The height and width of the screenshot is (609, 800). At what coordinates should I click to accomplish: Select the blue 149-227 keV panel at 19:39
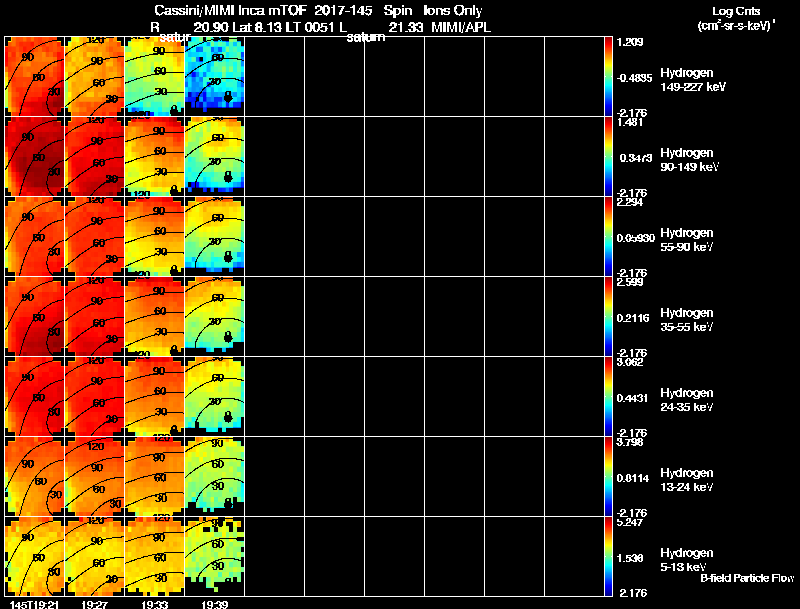pyautogui.click(x=214, y=77)
